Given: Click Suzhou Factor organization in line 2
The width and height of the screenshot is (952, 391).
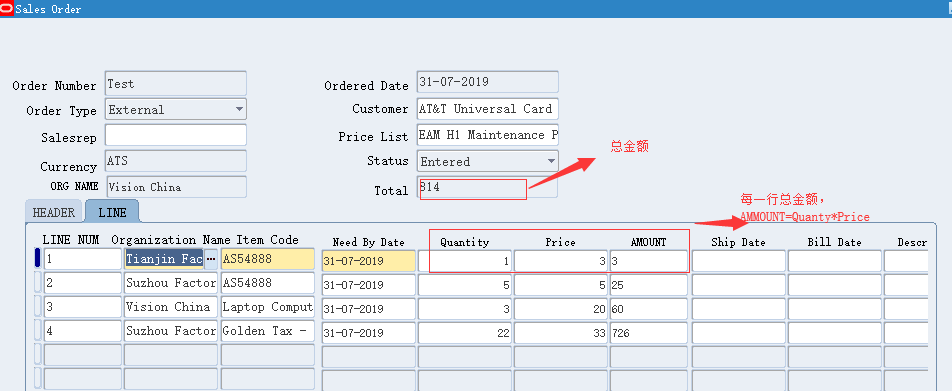Looking at the screenshot, I should (x=171, y=284).
